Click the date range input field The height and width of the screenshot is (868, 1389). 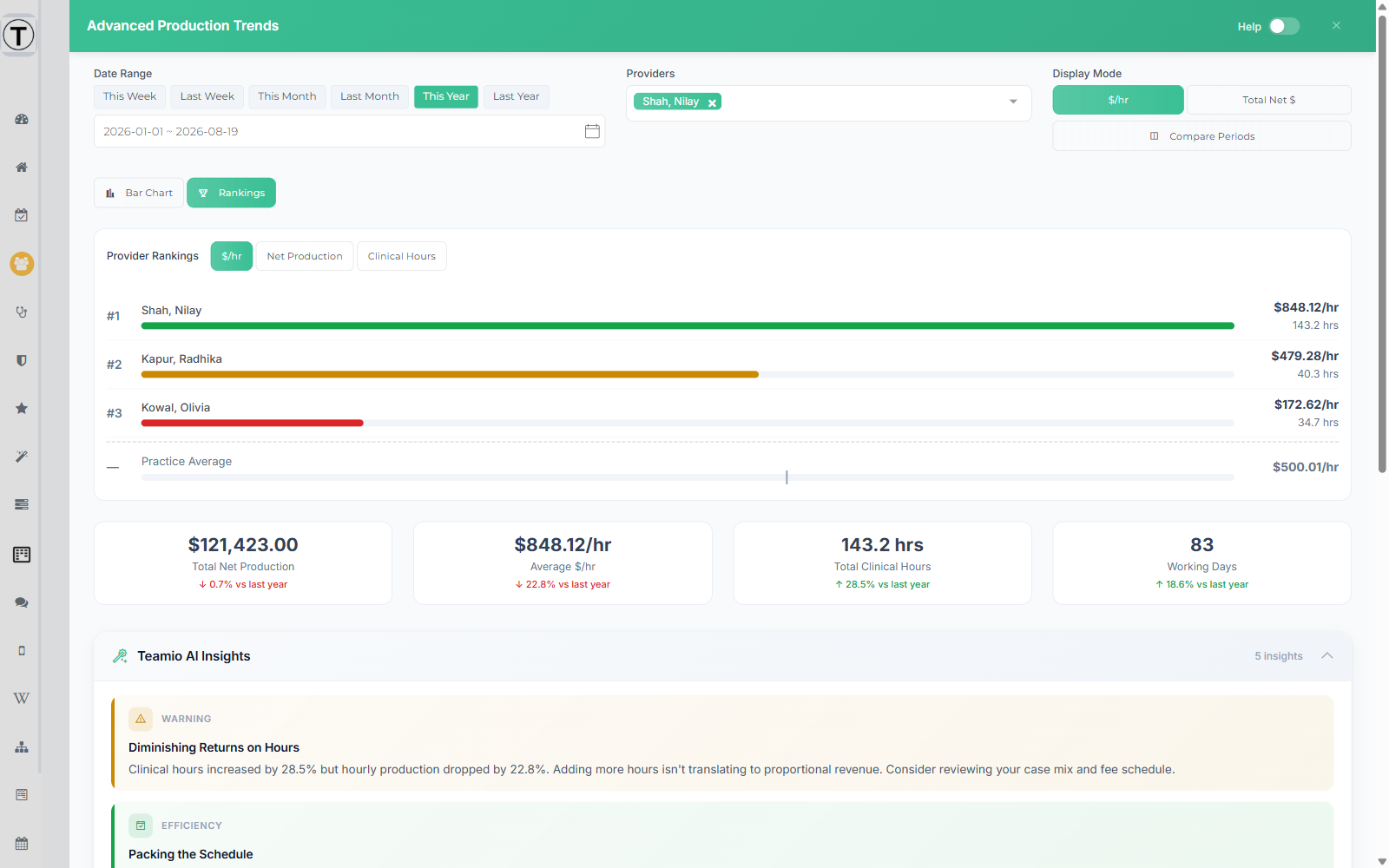(349, 131)
